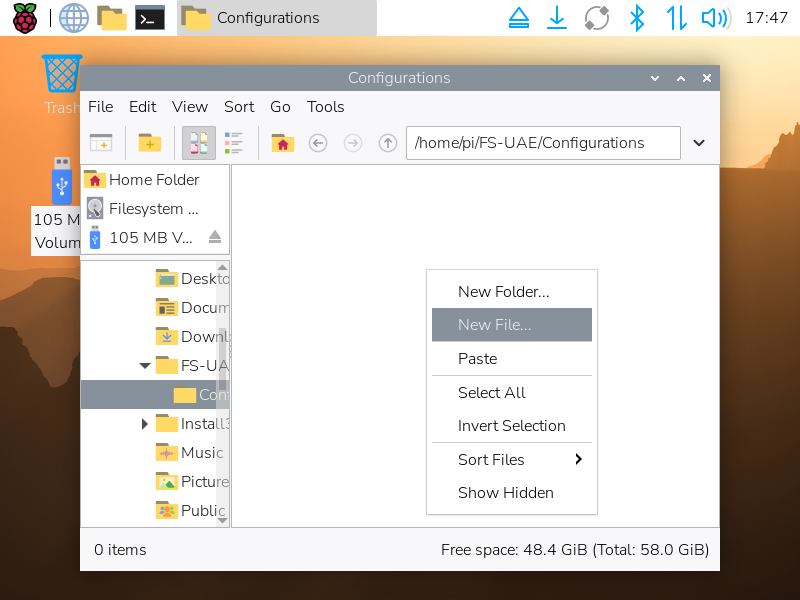The height and width of the screenshot is (600, 800).
Task: Click the Create New Folder toolbar icon
Action: coord(149,143)
